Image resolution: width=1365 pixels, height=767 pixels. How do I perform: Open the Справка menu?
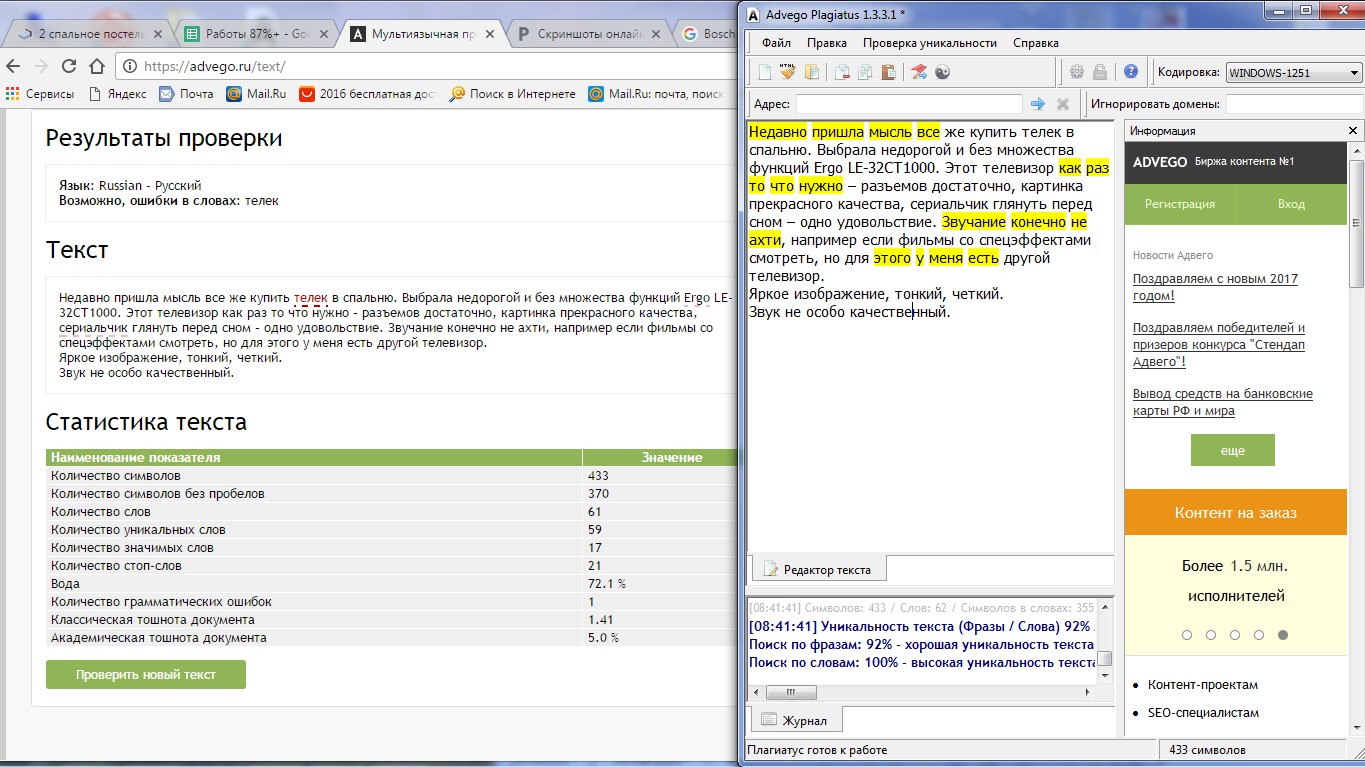[1036, 43]
